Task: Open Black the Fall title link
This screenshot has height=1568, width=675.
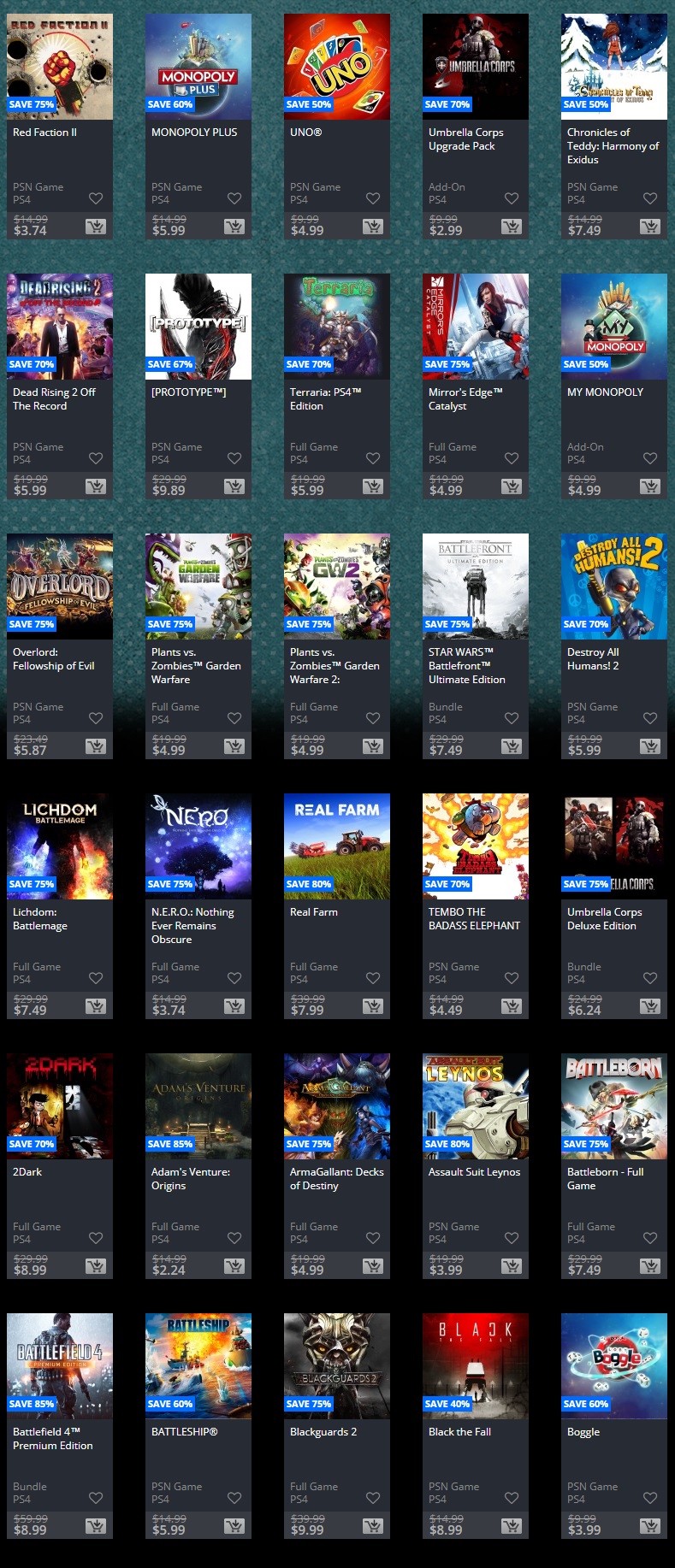Action: point(459,1432)
